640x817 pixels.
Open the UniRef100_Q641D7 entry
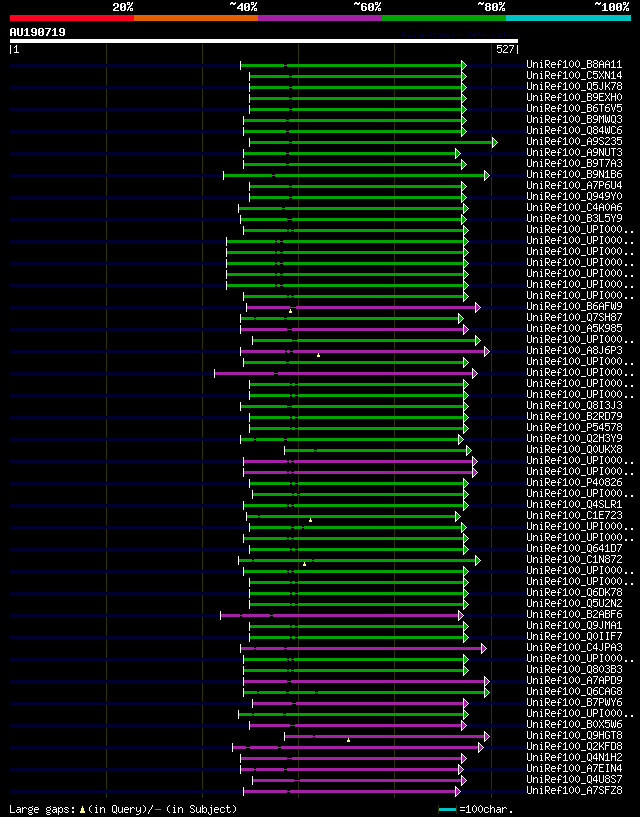click(x=574, y=548)
